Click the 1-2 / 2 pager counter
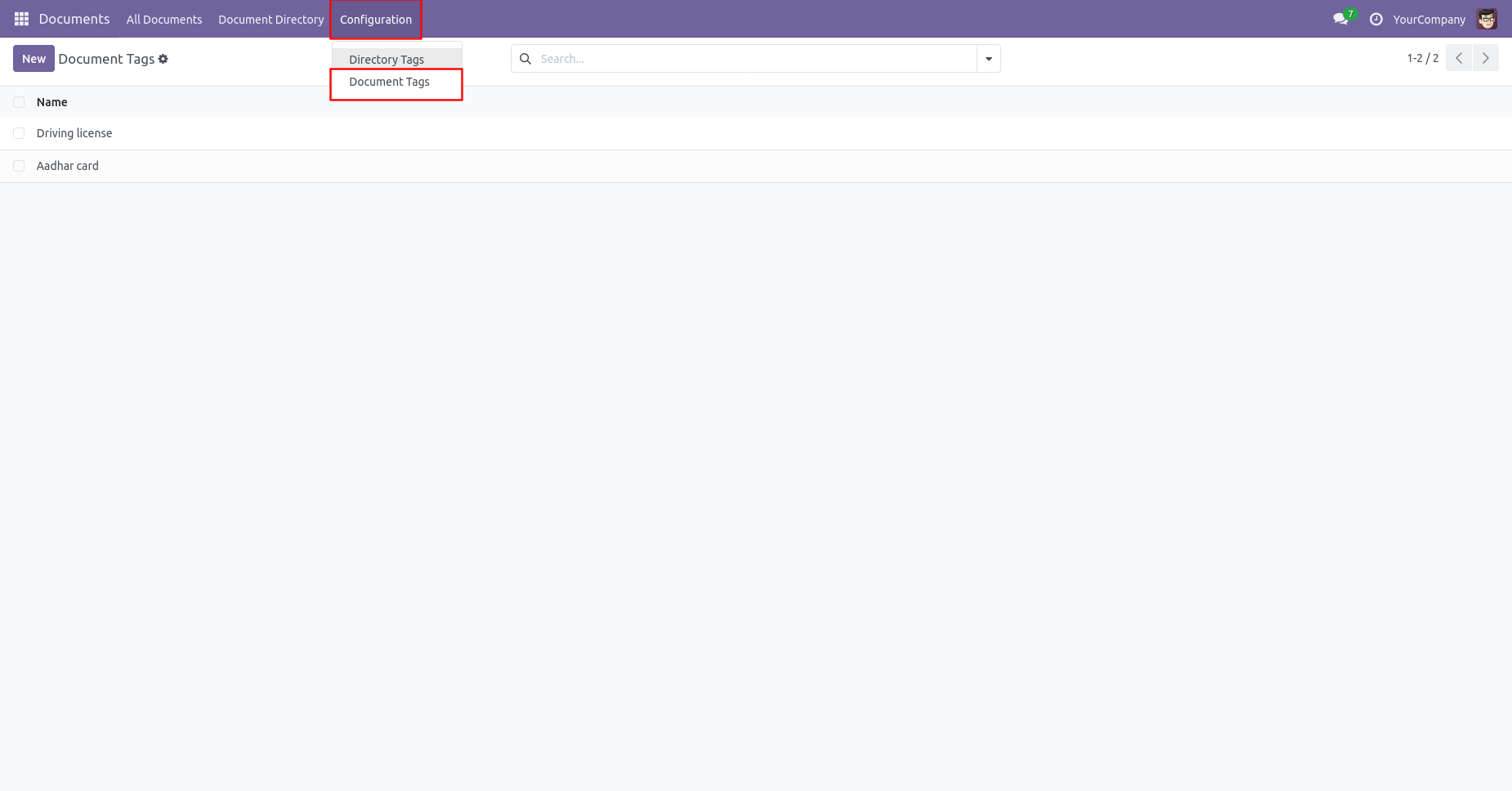1512x791 pixels. [x=1423, y=58]
